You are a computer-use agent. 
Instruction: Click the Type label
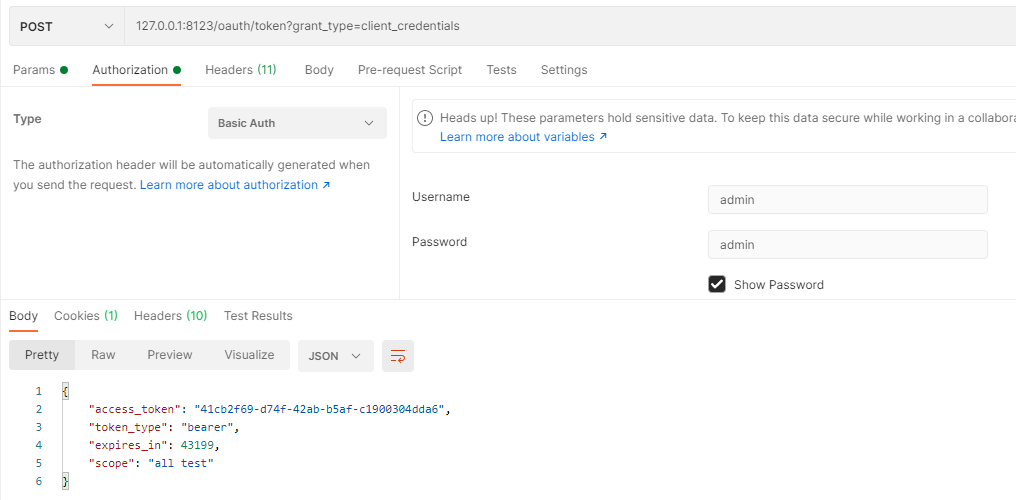pos(27,119)
